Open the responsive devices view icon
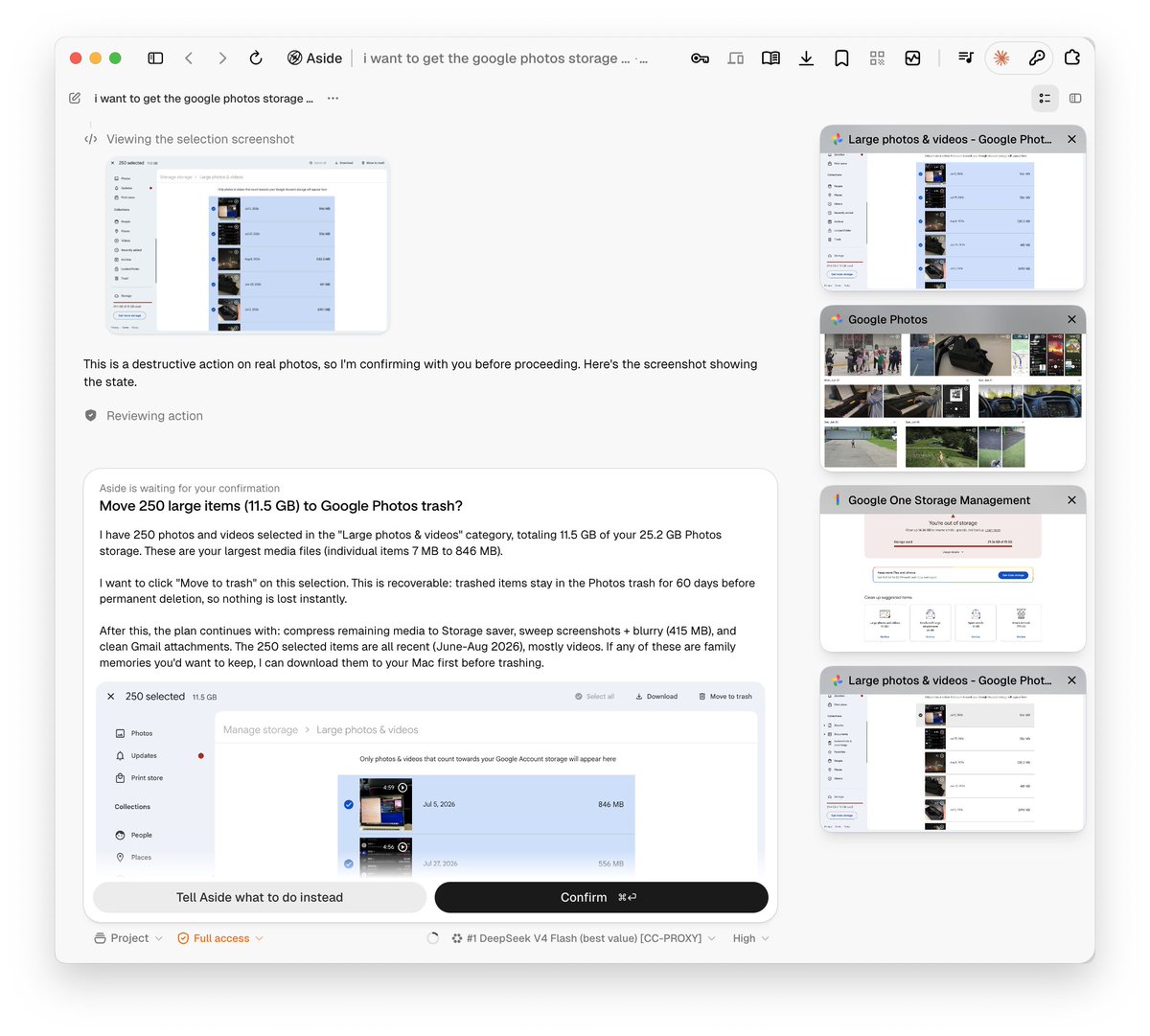Screen dimensions: 1150x1036 click(x=736, y=58)
